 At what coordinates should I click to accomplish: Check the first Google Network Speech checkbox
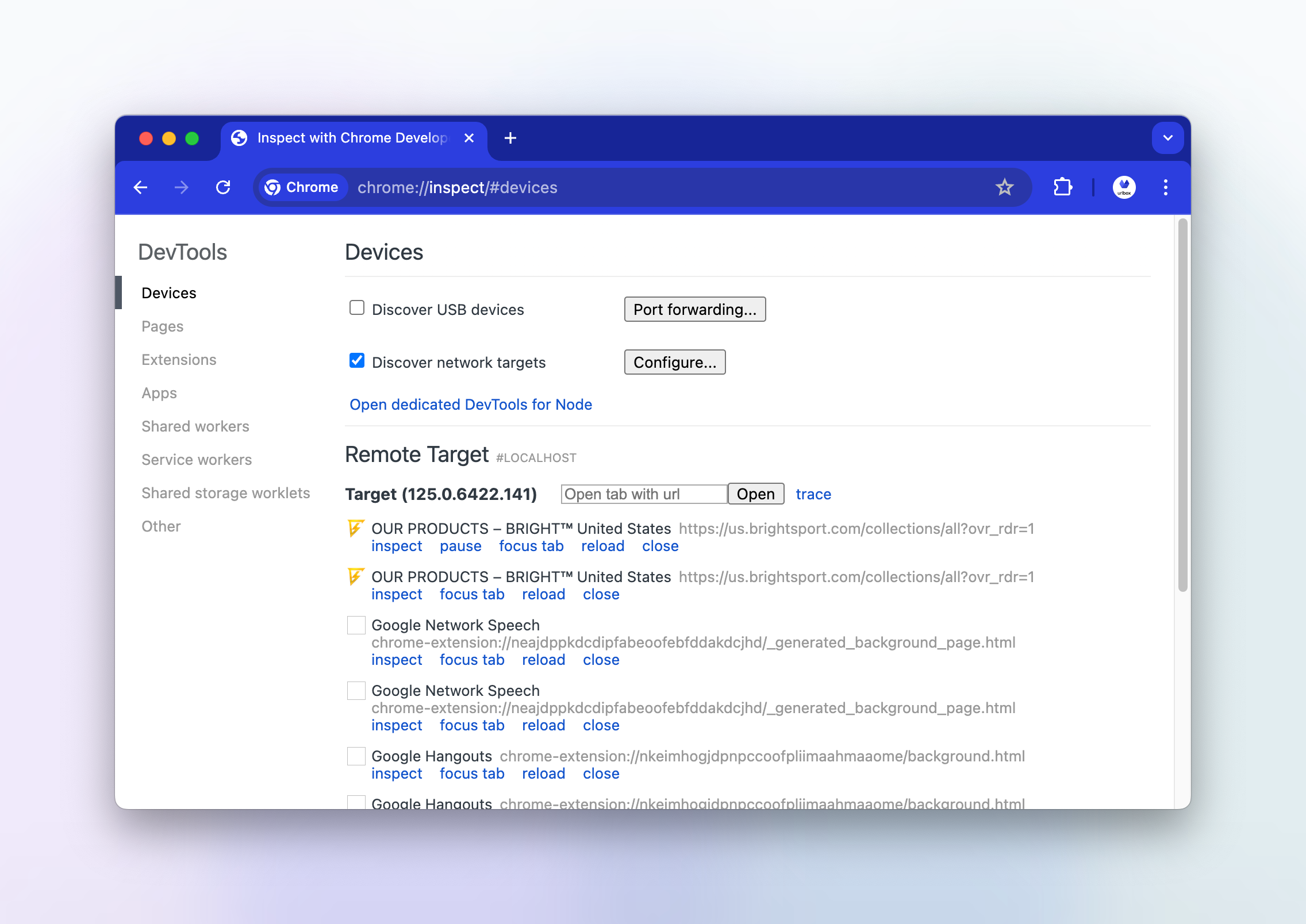[356, 625]
